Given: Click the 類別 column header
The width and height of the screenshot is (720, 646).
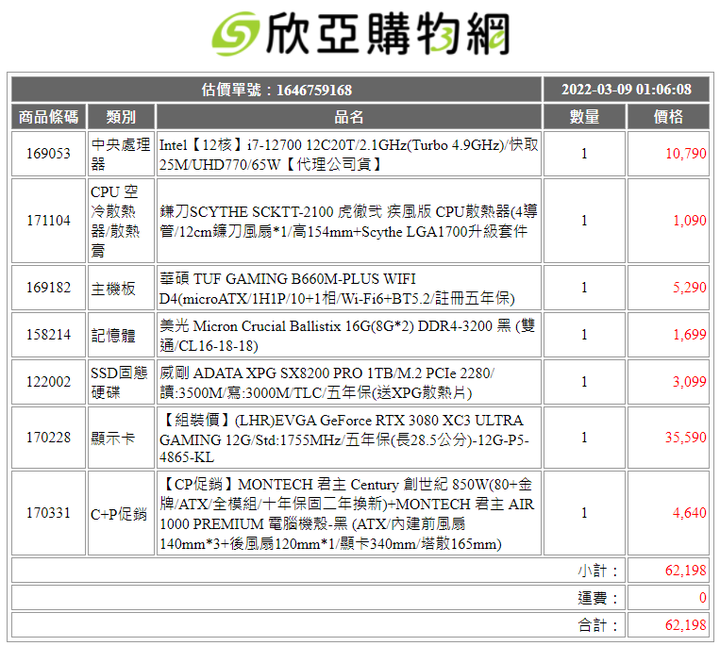Looking at the screenshot, I should tap(121, 117).
